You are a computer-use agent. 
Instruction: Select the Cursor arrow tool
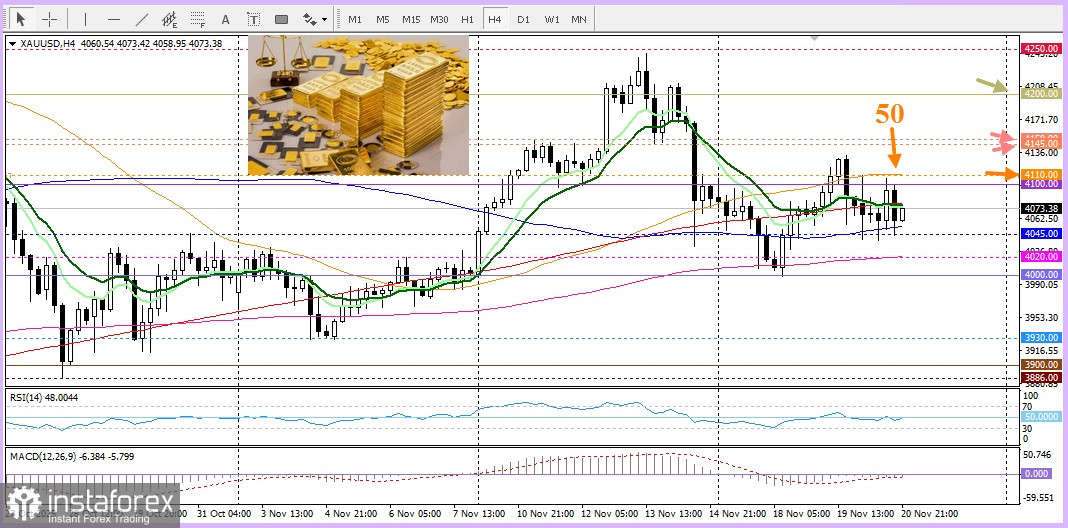(x=20, y=19)
